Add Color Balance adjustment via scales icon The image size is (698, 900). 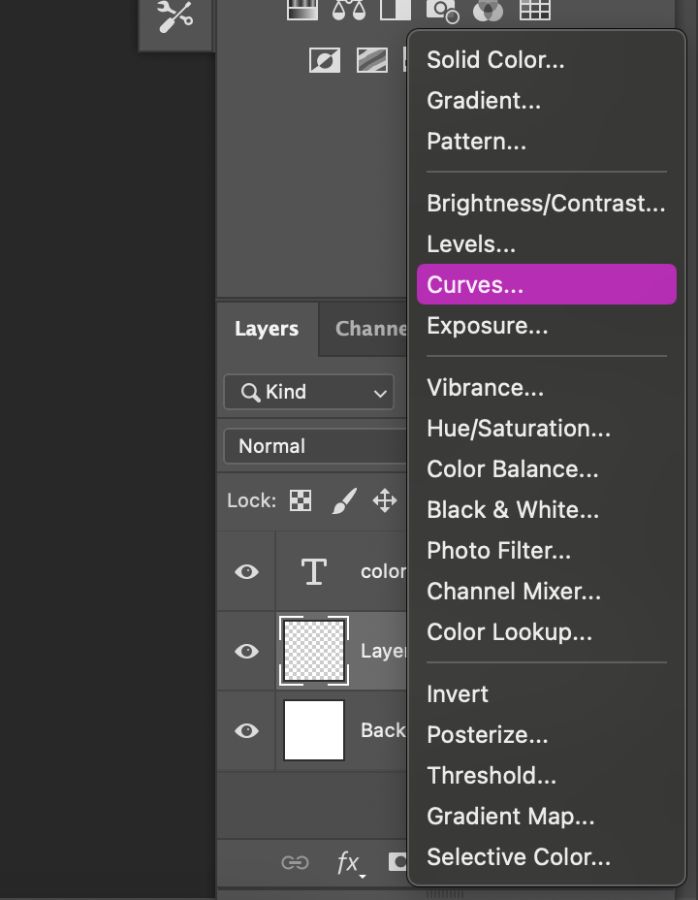[348, 10]
